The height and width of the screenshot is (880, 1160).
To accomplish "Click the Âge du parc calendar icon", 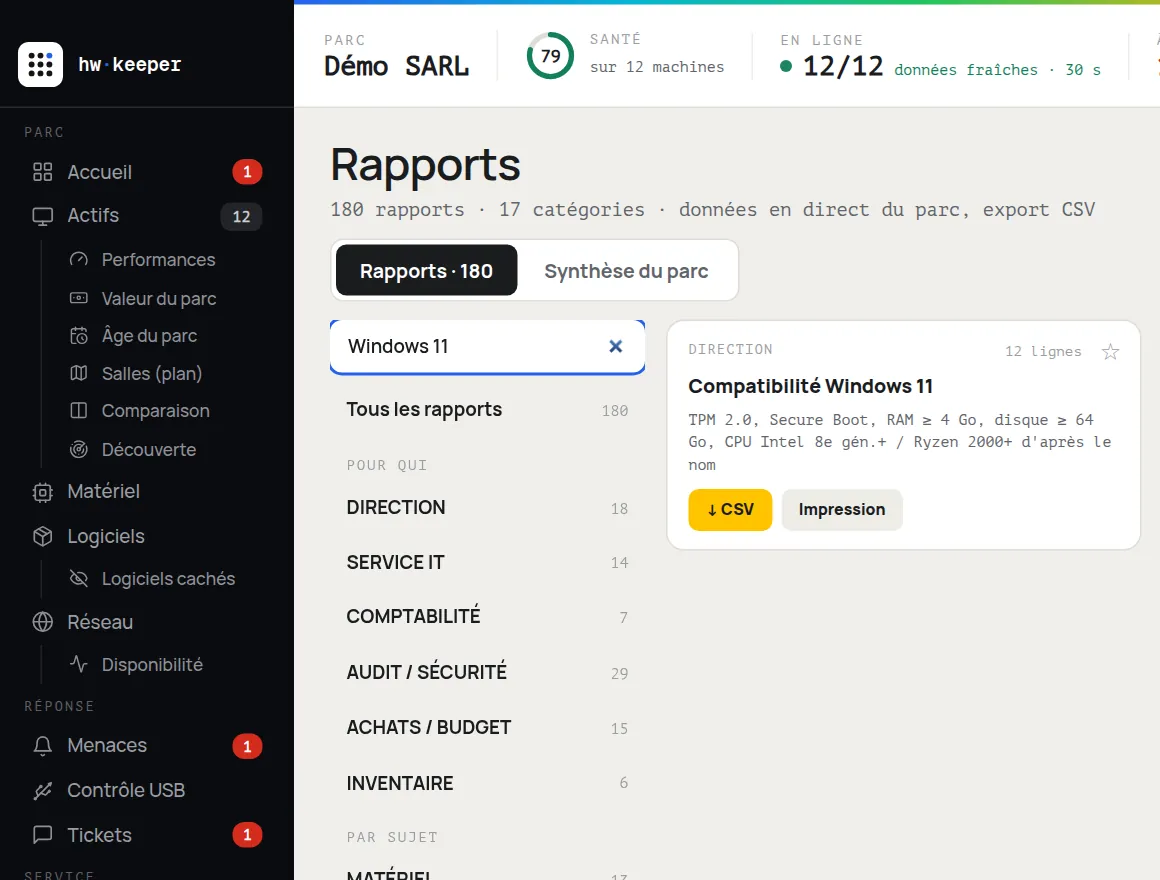I will (78, 336).
